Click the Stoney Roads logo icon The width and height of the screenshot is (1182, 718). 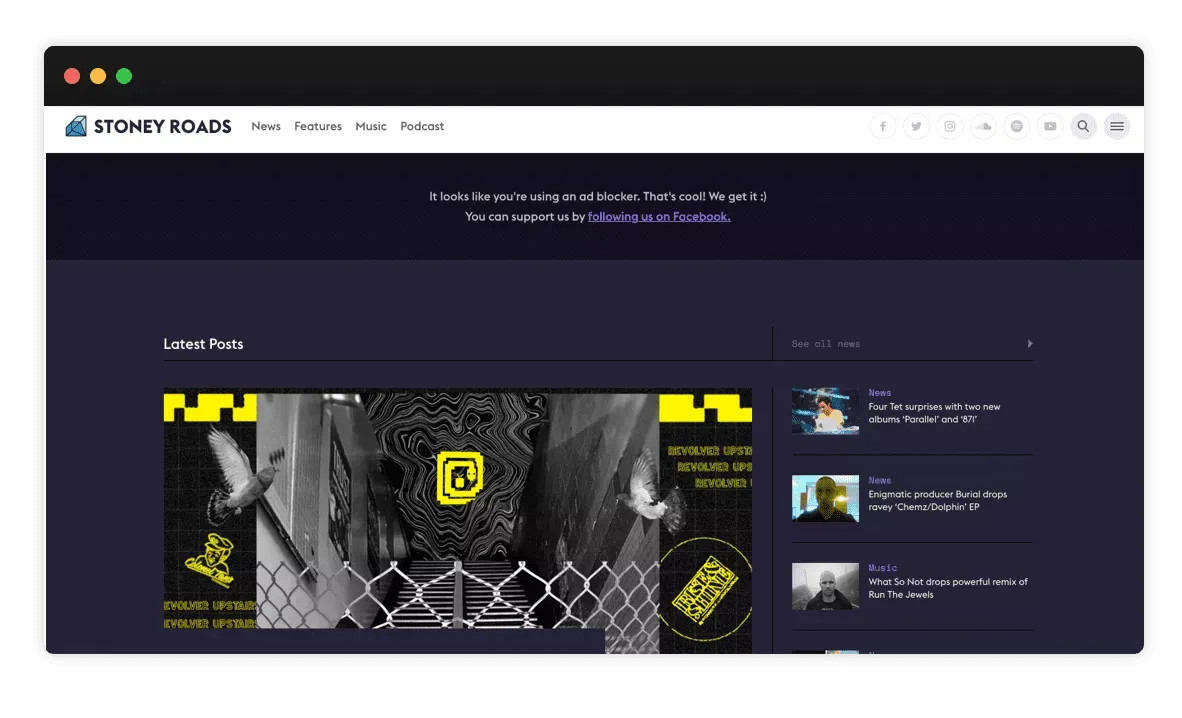pyautogui.click(x=76, y=126)
